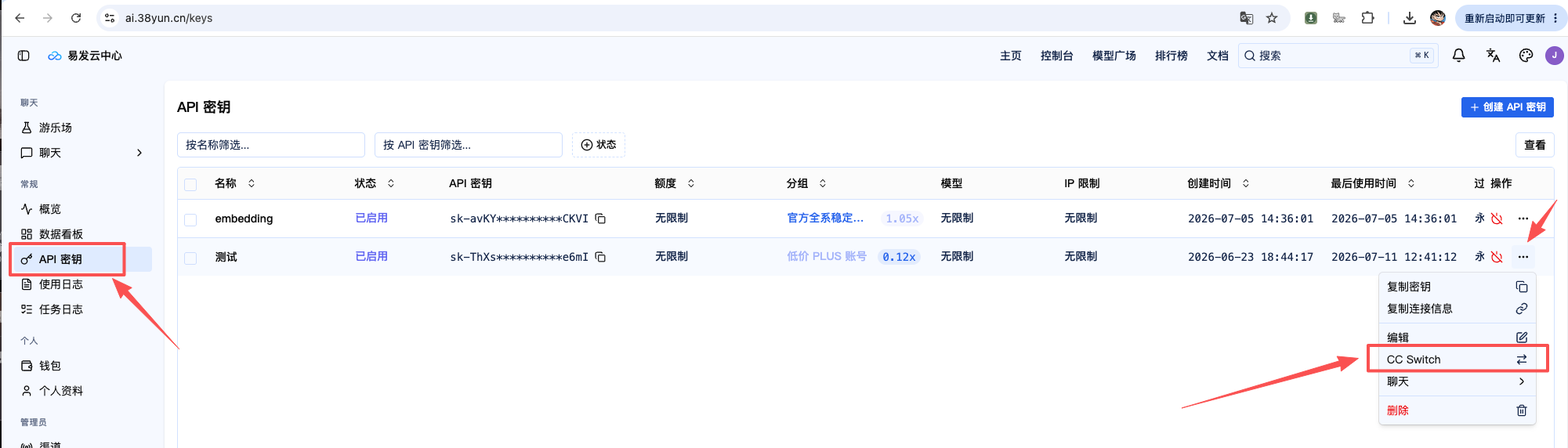Click the 重新启动即可更新 button
The width and height of the screenshot is (1568, 448).
click(1509, 18)
